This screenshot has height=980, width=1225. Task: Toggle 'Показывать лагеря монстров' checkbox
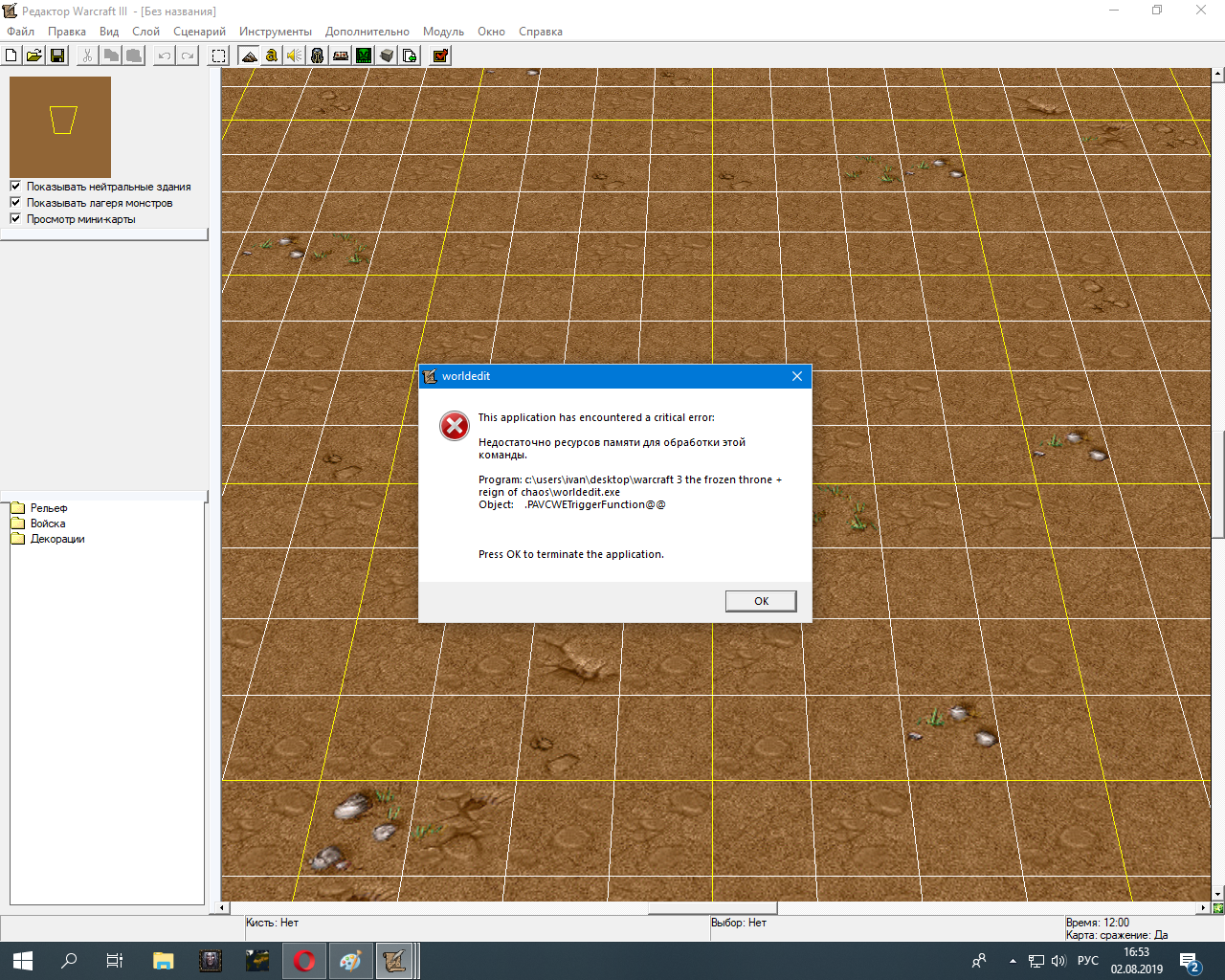[x=15, y=203]
